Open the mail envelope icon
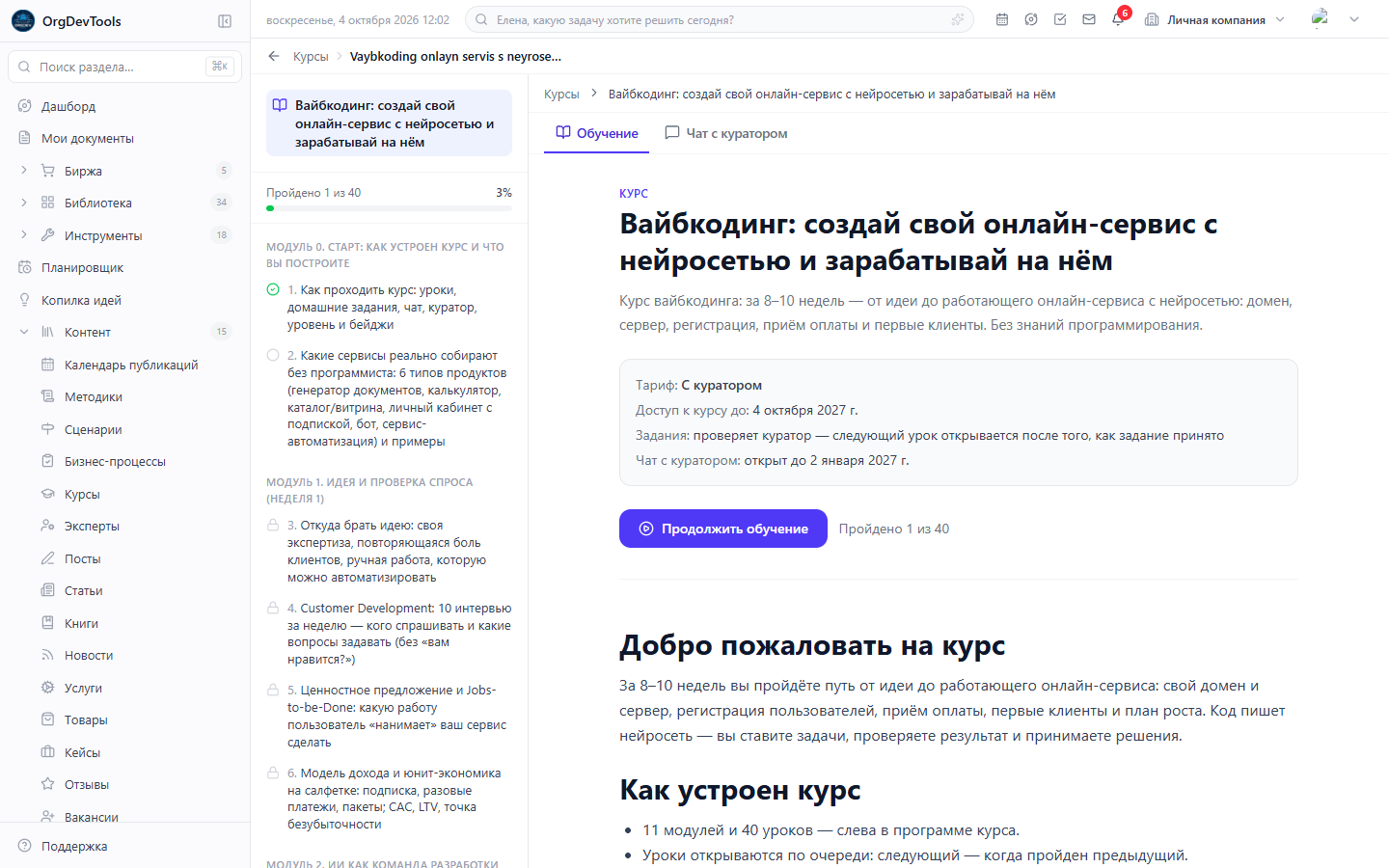Image resolution: width=1389 pixels, height=868 pixels. click(1089, 19)
